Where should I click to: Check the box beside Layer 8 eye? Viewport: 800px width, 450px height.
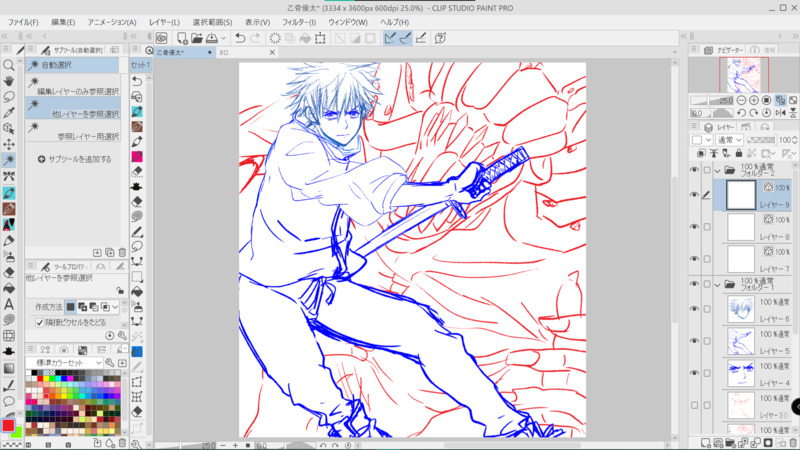tap(707, 227)
